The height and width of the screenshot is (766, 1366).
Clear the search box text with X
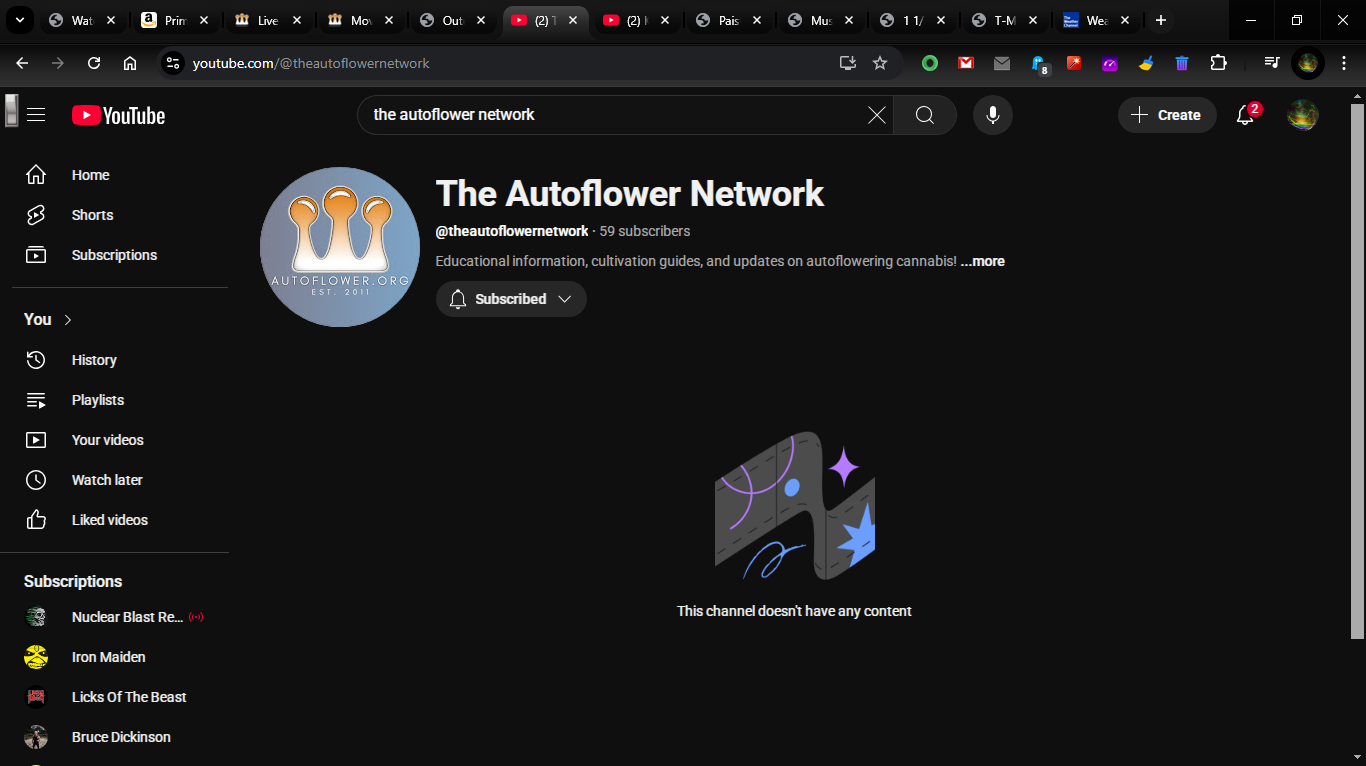pyautogui.click(x=877, y=115)
